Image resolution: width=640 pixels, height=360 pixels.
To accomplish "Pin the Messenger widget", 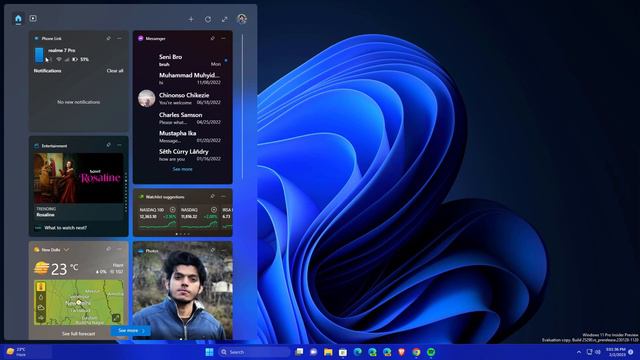I will [213, 38].
